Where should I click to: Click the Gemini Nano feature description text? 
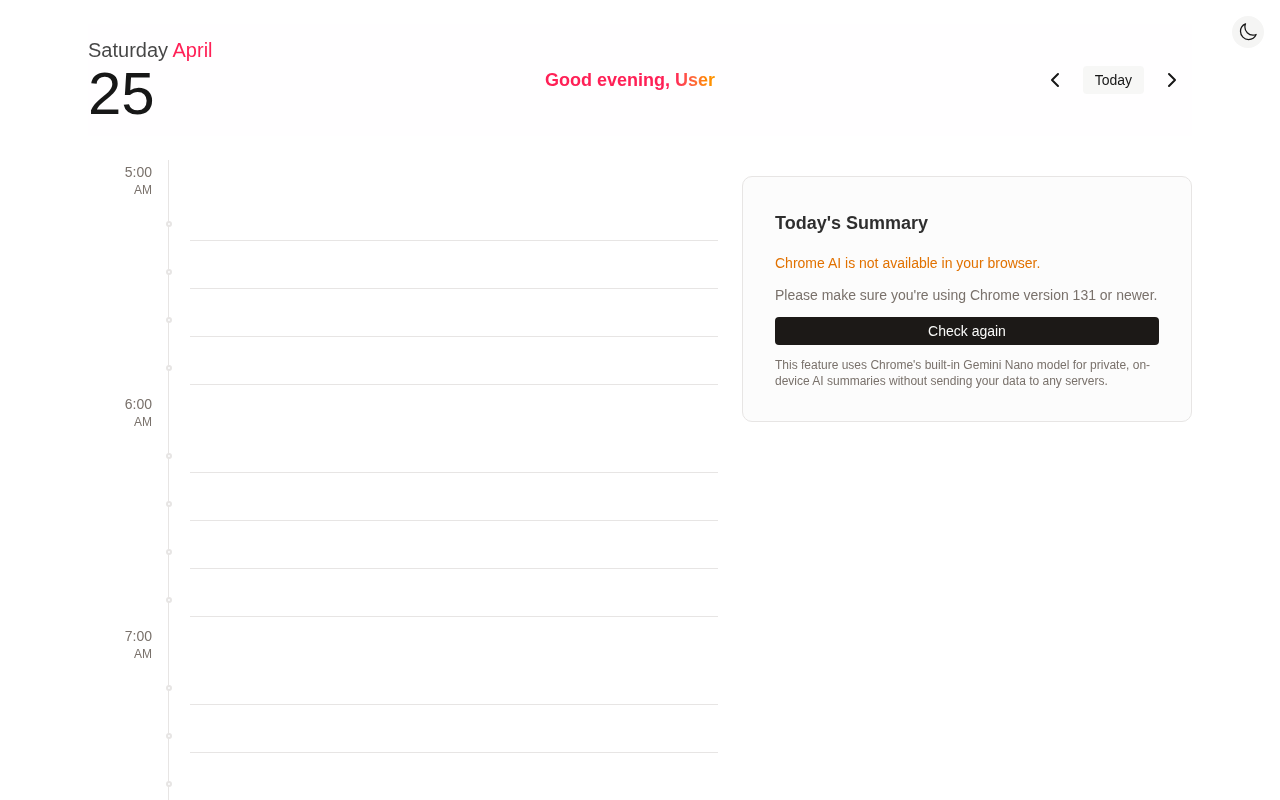click(x=962, y=373)
